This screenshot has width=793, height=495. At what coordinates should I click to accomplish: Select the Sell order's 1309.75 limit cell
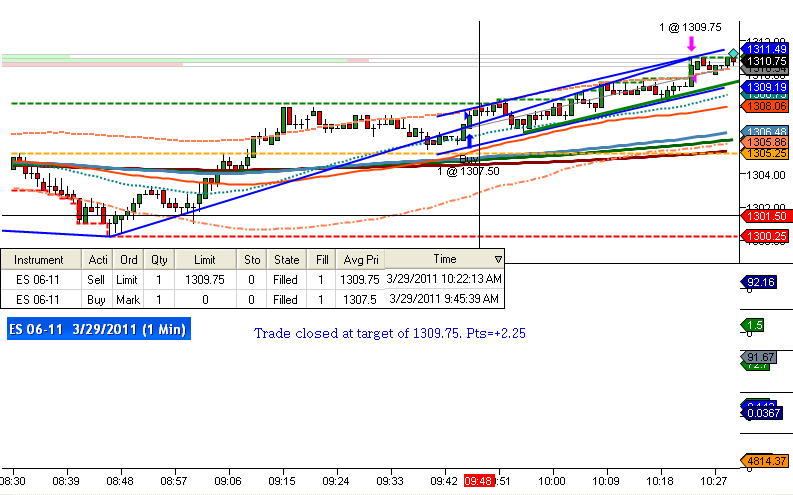(205, 280)
